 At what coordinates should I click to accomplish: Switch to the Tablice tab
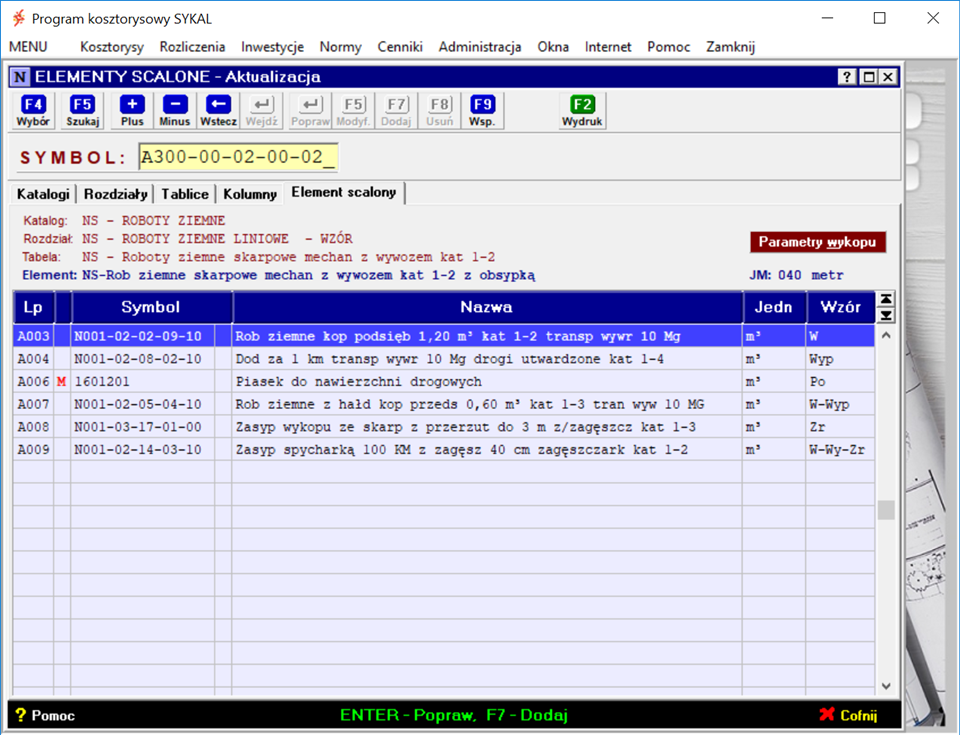pos(185,194)
